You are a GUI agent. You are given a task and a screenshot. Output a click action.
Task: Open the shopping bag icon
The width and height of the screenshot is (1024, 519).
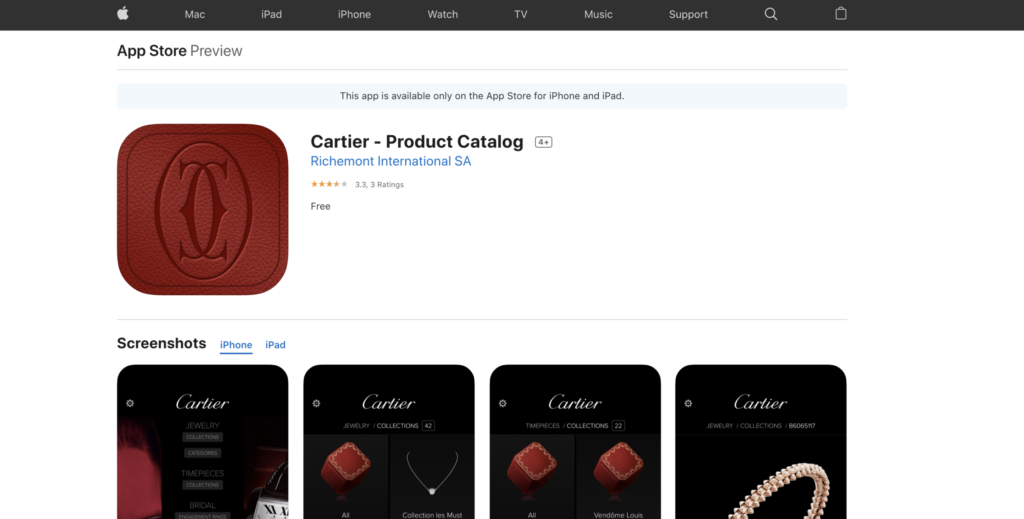tap(841, 13)
